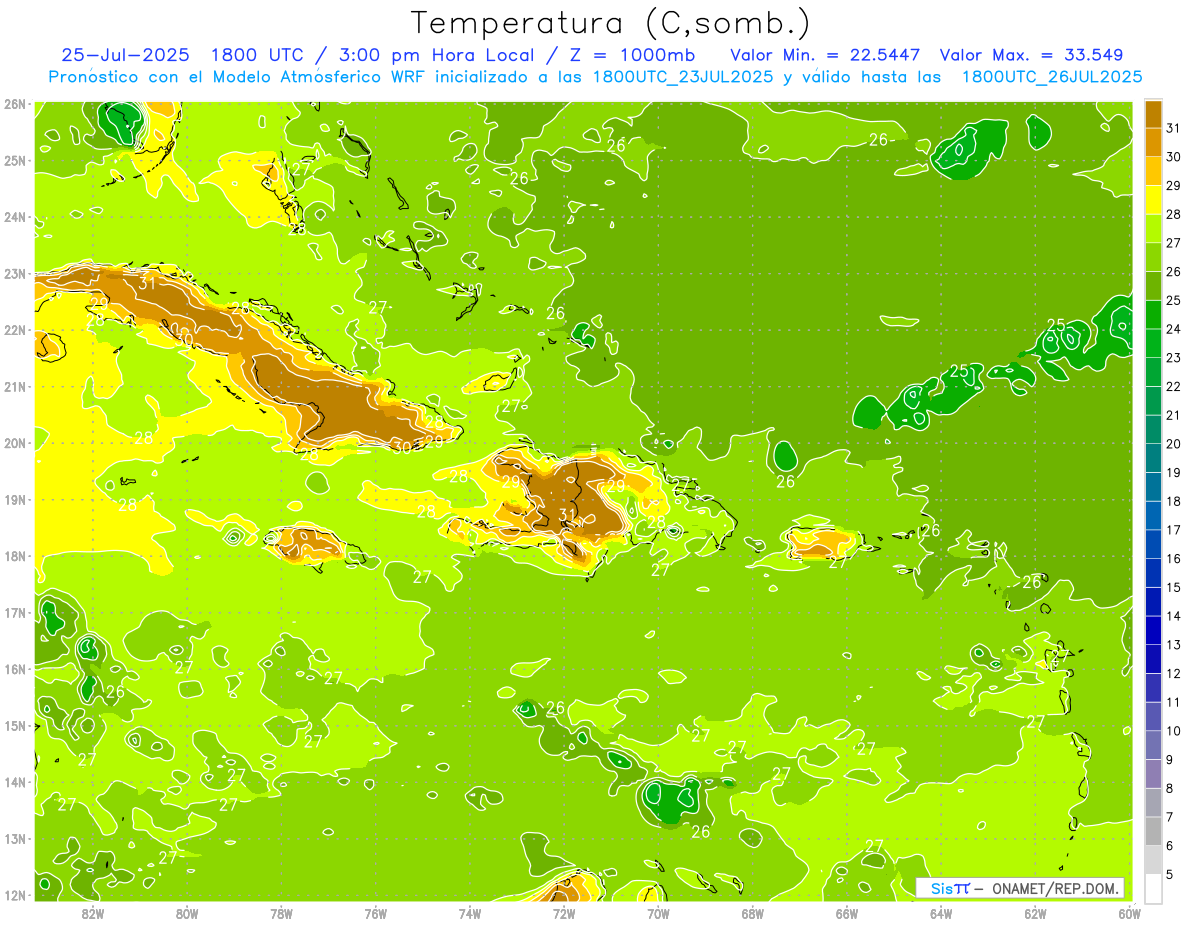The height and width of the screenshot is (927, 1200).
Task: Click the '31' contour label over Hispaniola
Action: (x=567, y=516)
